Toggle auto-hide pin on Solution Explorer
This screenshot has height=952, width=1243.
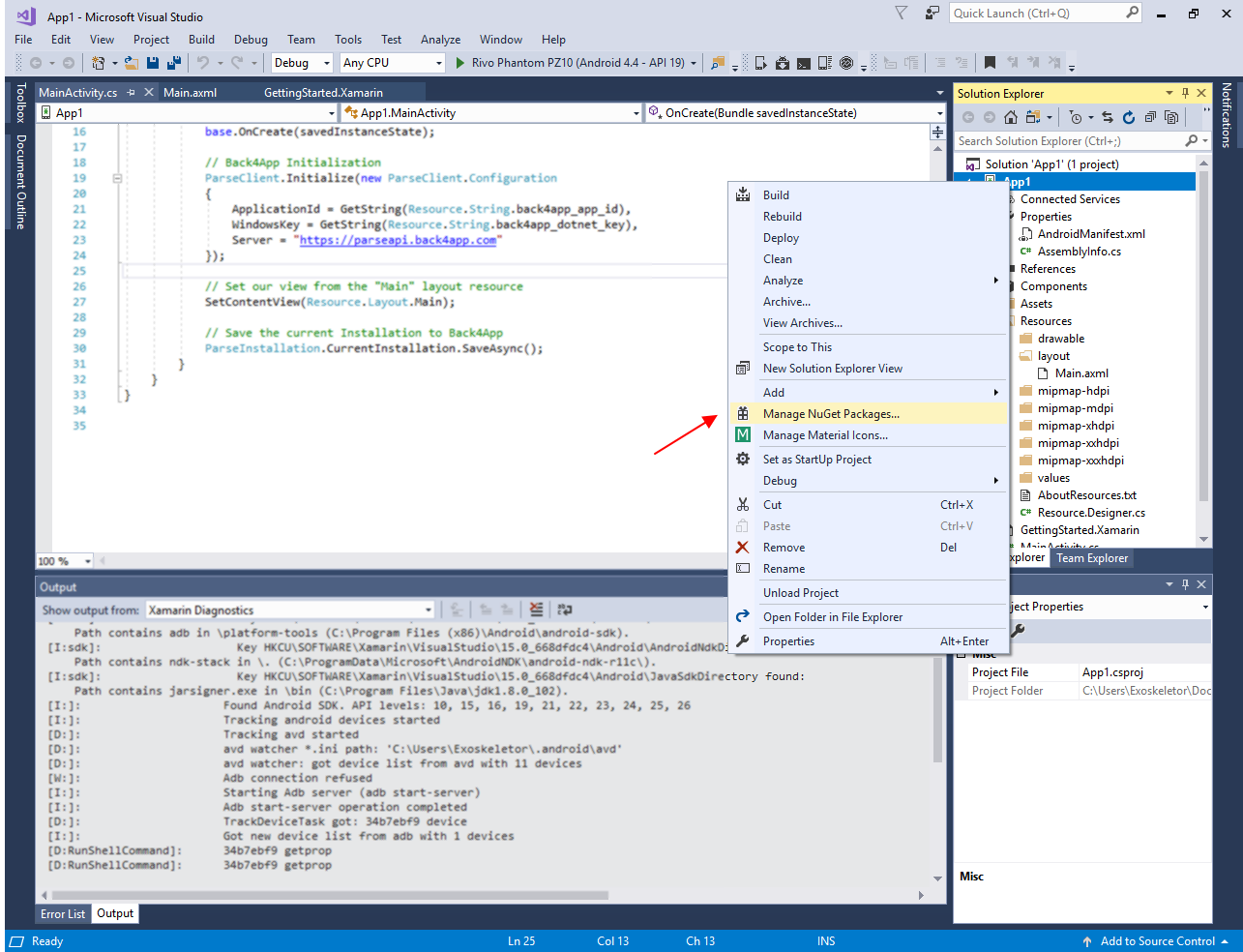coord(1185,93)
